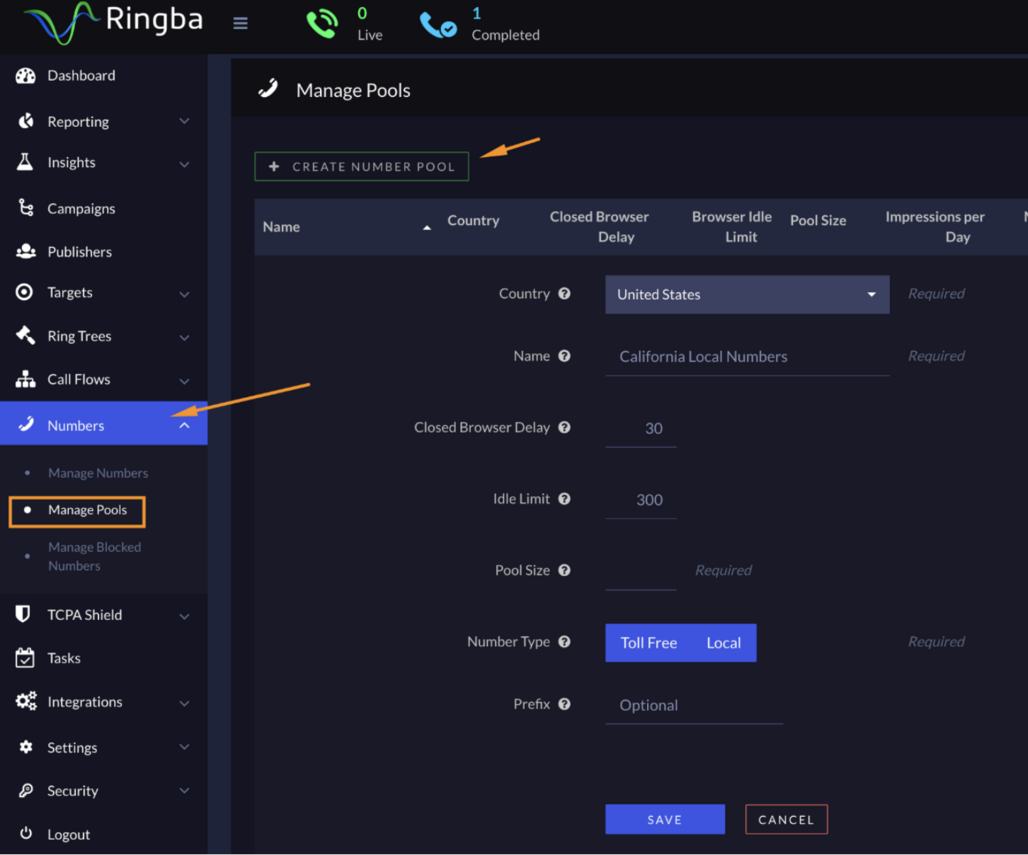Click the TCPA Shield icon
The height and width of the screenshot is (855, 1028).
[x=23, y=614]
